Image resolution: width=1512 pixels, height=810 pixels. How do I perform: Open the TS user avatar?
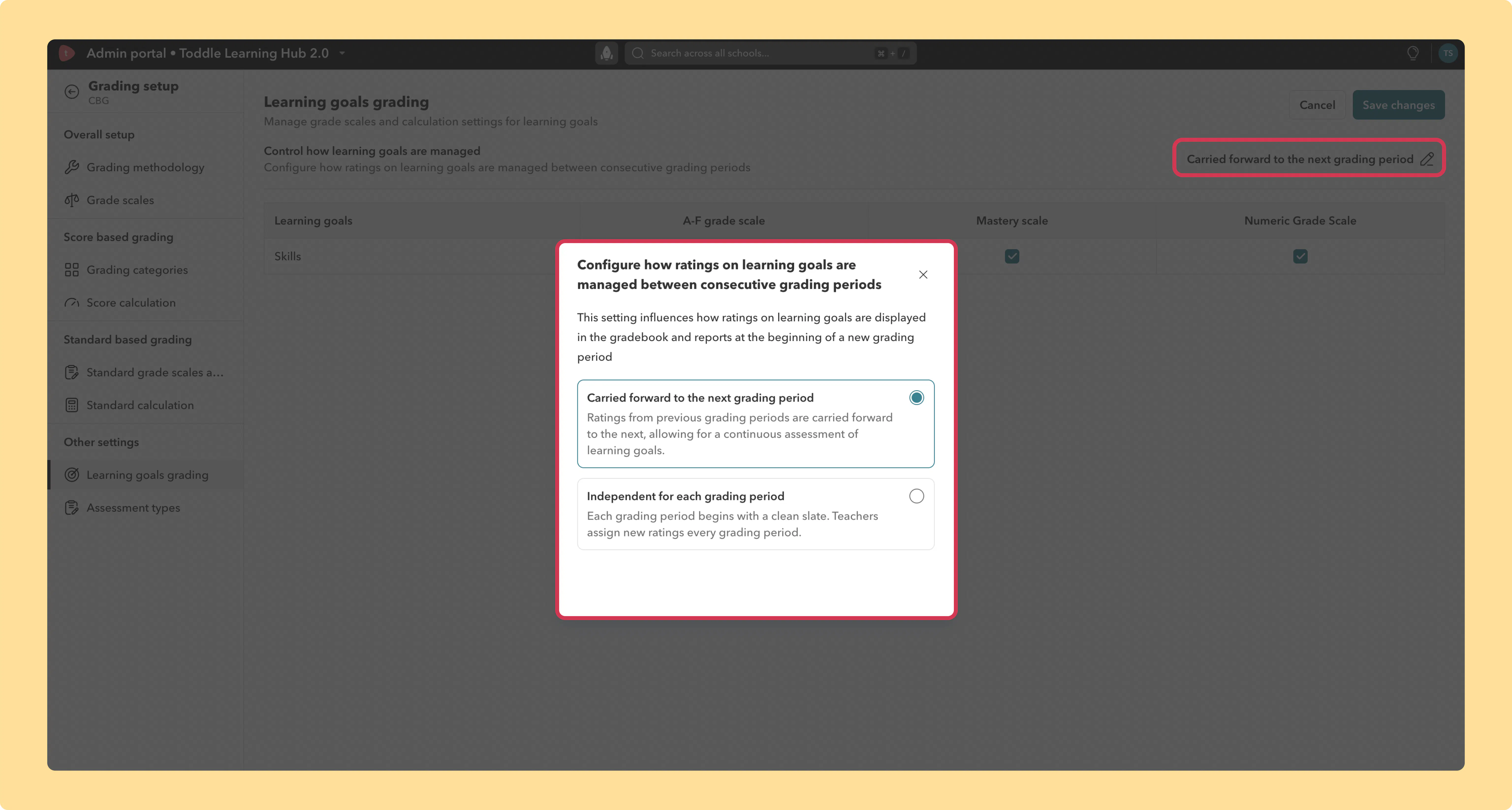click(x=1448, y=53)
